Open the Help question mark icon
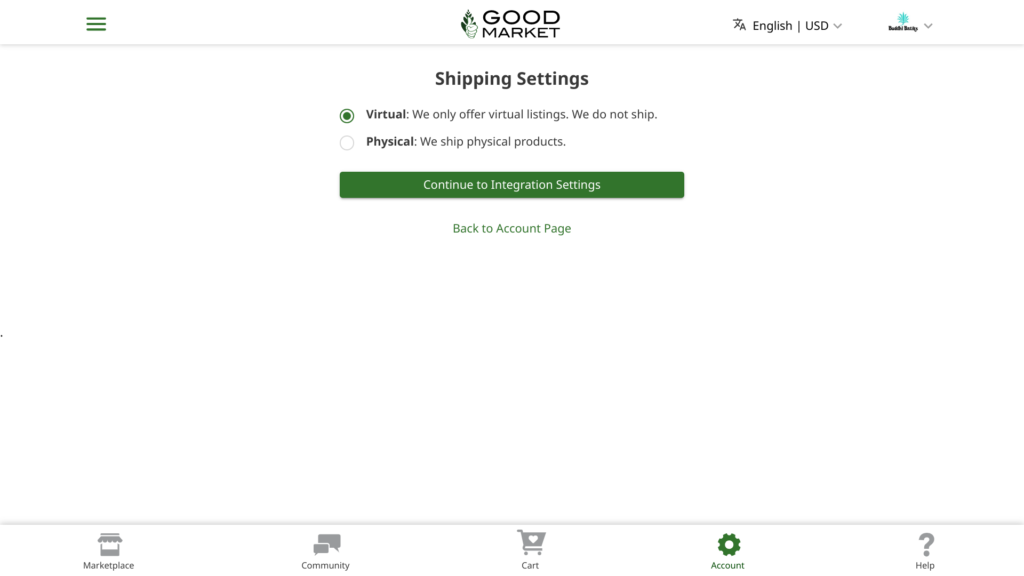This screenshot has width=1024, height=576. [926, 545]
